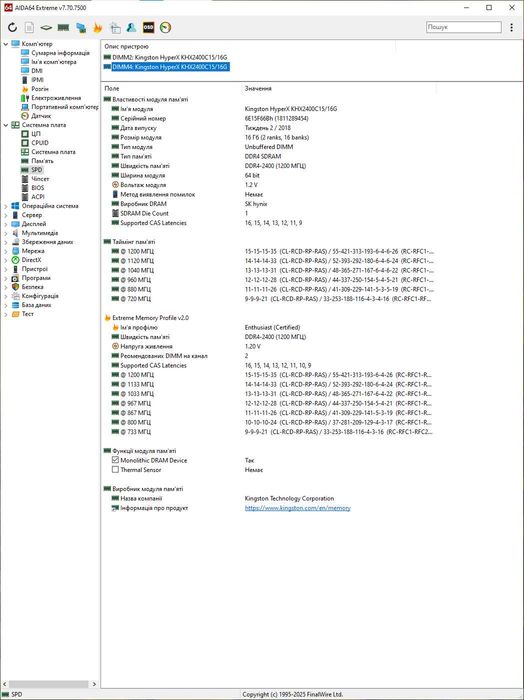This screenshot has width=524, height=700.
Task: Launch the flame stability test icon
Action: tap(97, 28)
